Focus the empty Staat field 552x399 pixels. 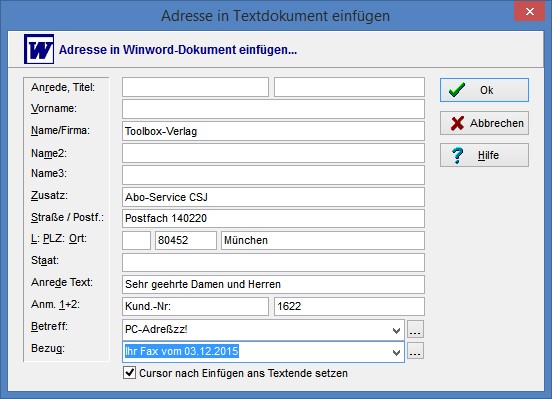pos(273,262)
